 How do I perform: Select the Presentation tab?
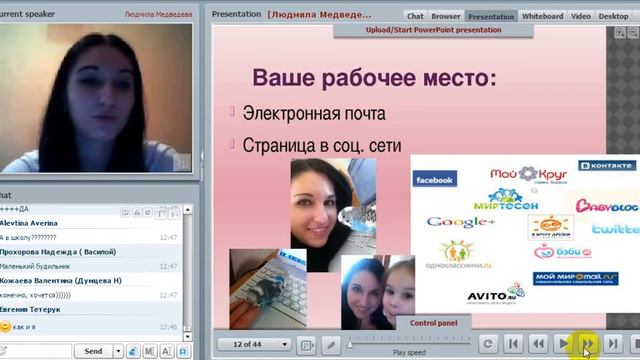coord(491,16)
